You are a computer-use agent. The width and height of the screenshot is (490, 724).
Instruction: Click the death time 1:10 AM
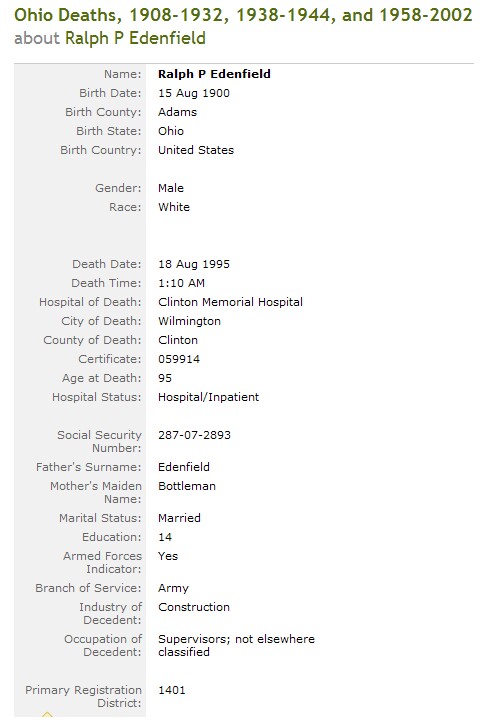tap(181, 283)
